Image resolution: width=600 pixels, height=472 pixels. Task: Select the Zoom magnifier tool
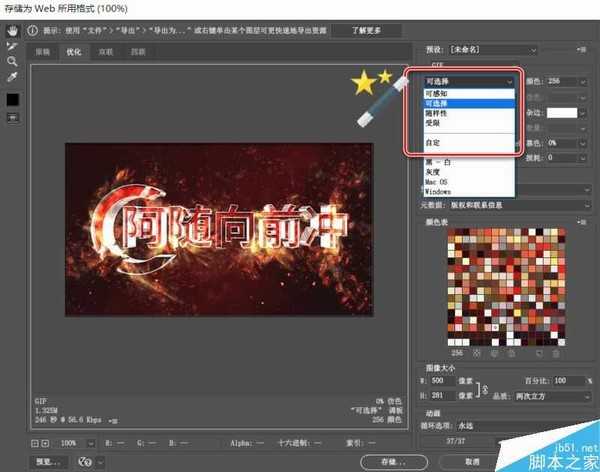click(x=13, y=61)
